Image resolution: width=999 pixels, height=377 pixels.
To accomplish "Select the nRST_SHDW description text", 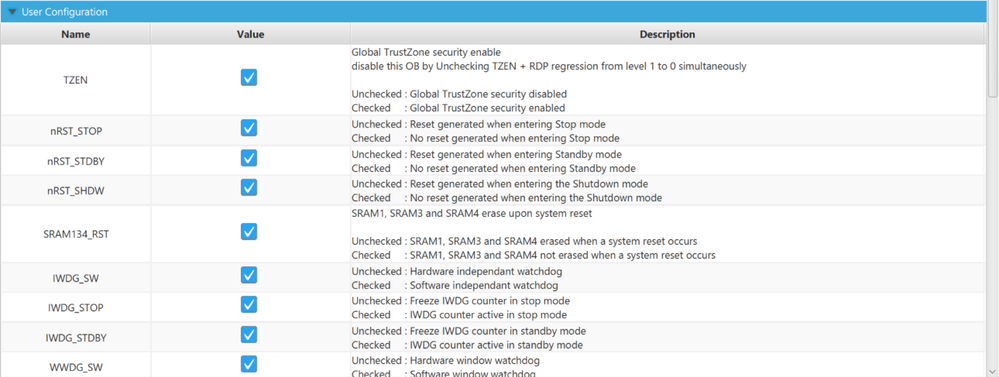I will [x=507, y=190].
